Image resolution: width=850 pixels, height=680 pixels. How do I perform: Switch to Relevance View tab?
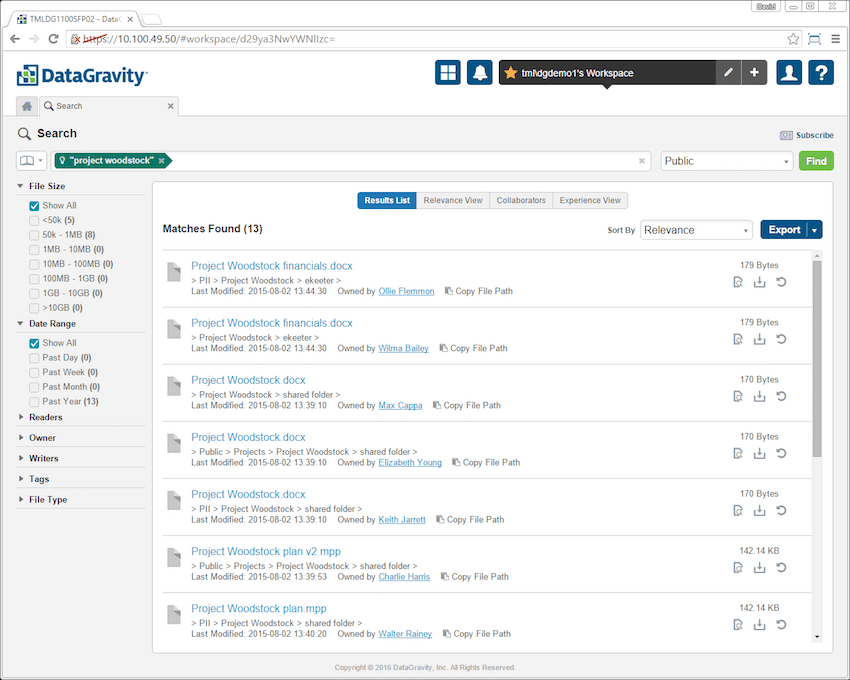pyautogui.click(x=453, y=200)
